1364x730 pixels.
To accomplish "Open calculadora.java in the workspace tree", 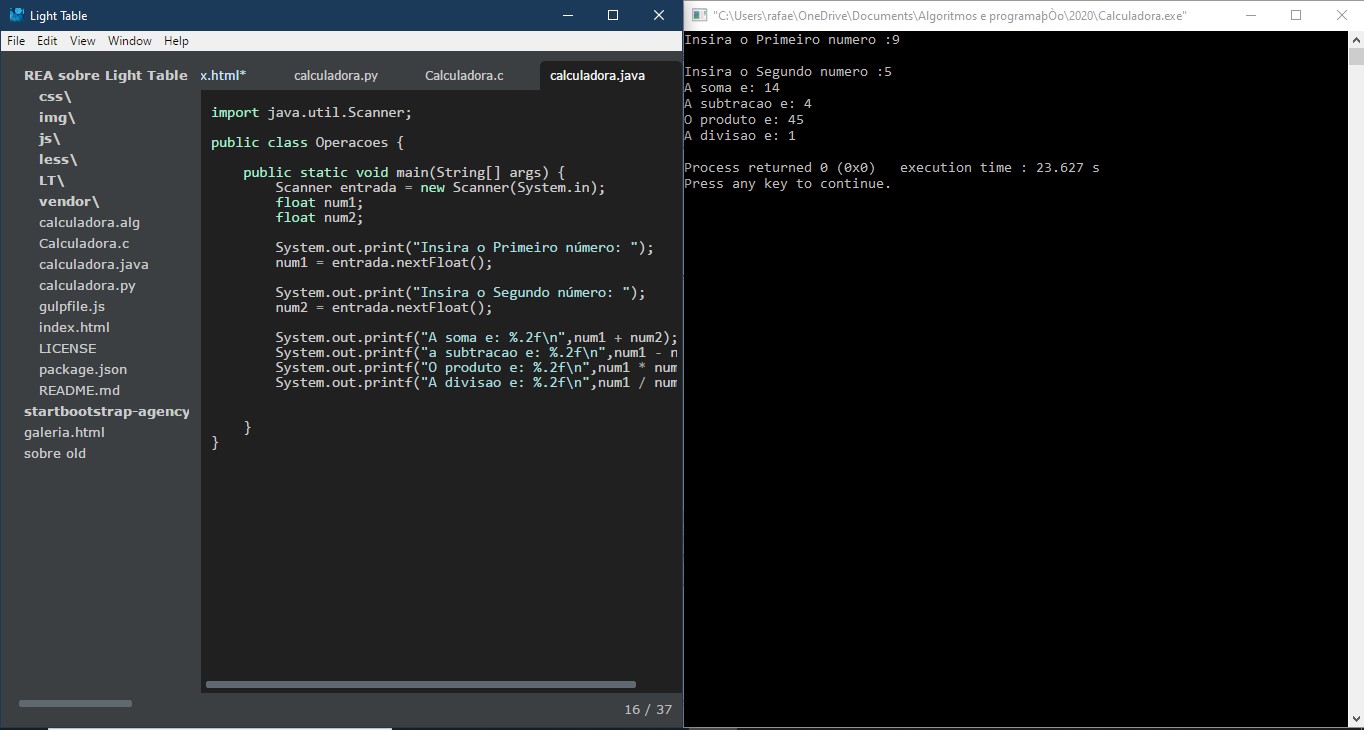I will 94,264.
